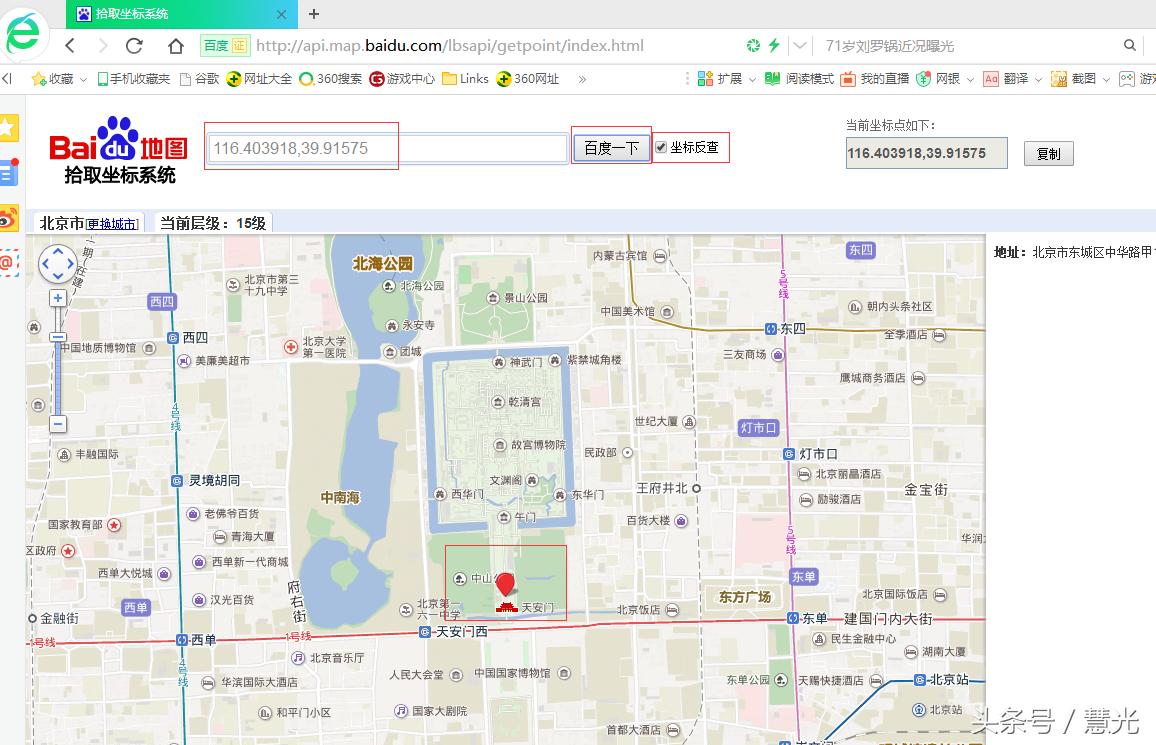The image size is (1156, 745).
Task: Click the map zoom in plus button
Action: click(x=58, y=298)
